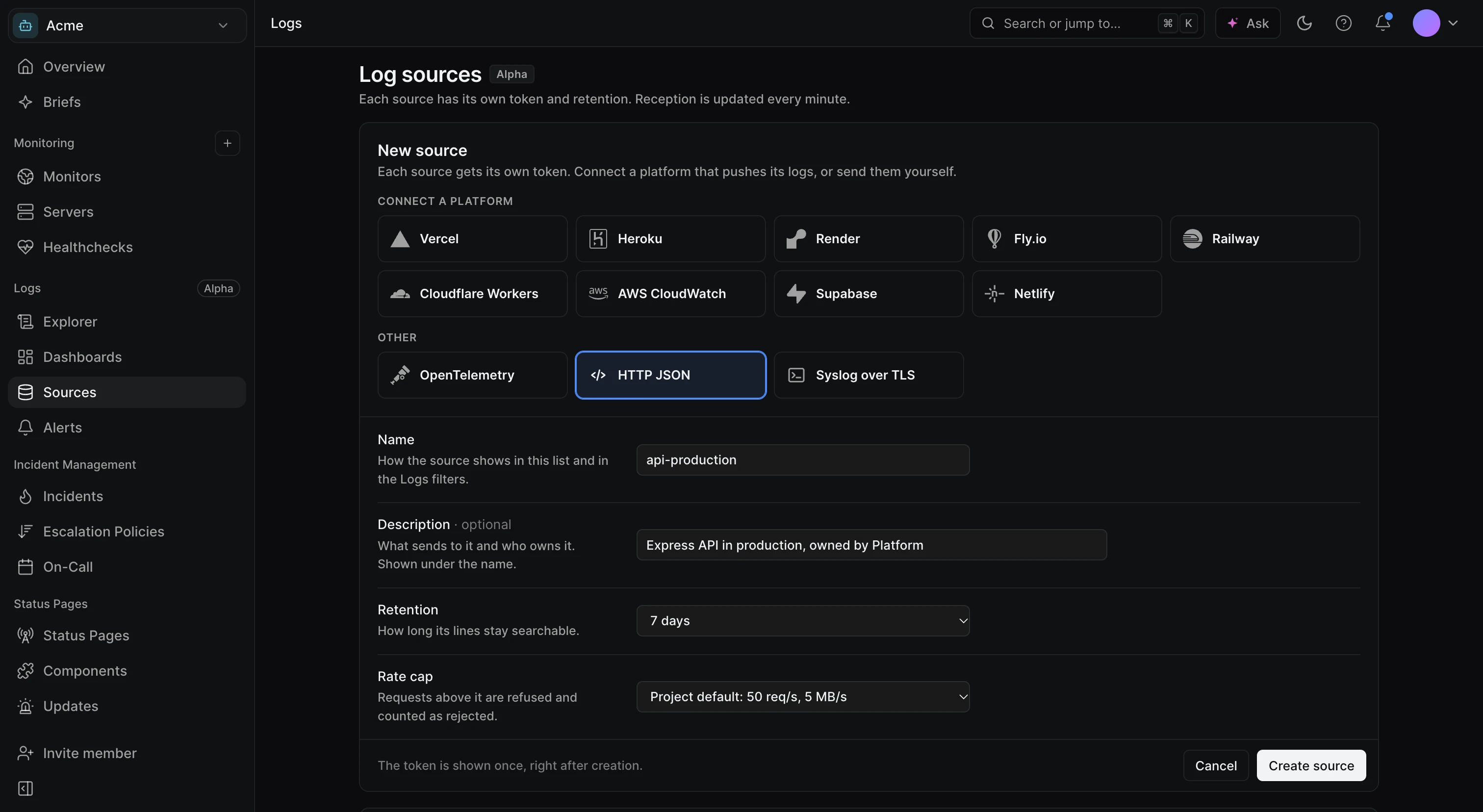
Task: Collapse the sidebar panel icon
Action: pos(26,788)
